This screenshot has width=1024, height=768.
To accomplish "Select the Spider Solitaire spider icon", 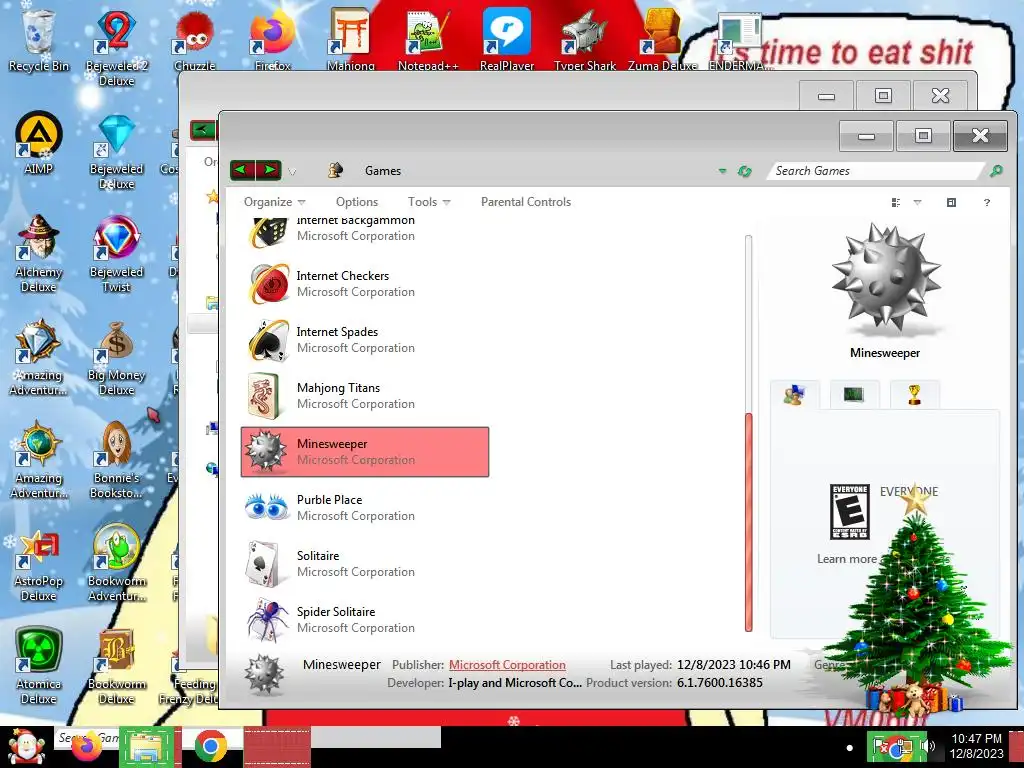I will 268,619.
